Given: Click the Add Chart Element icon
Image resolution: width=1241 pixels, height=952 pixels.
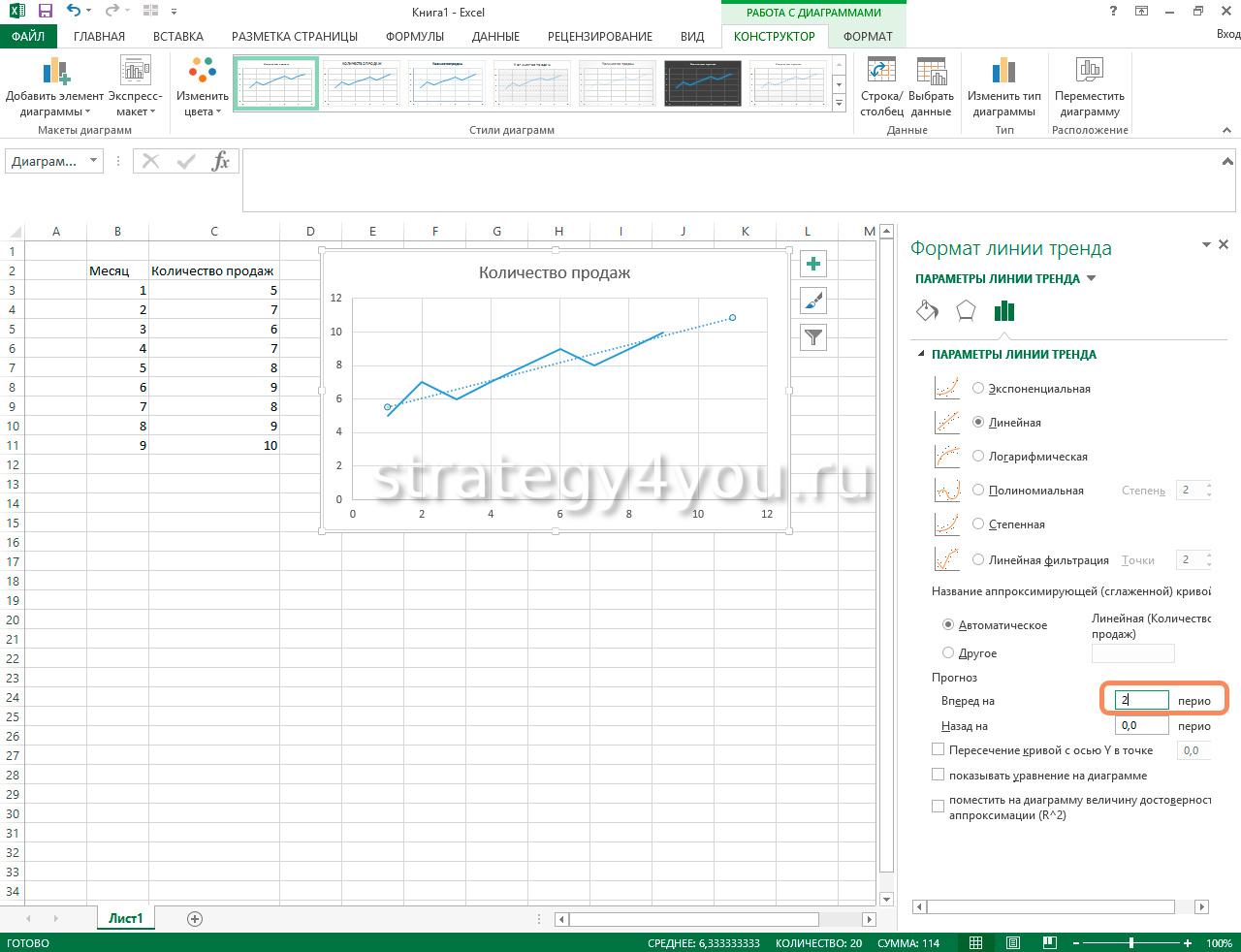Looking at the screenshot, I should click(x=55, y=73).
